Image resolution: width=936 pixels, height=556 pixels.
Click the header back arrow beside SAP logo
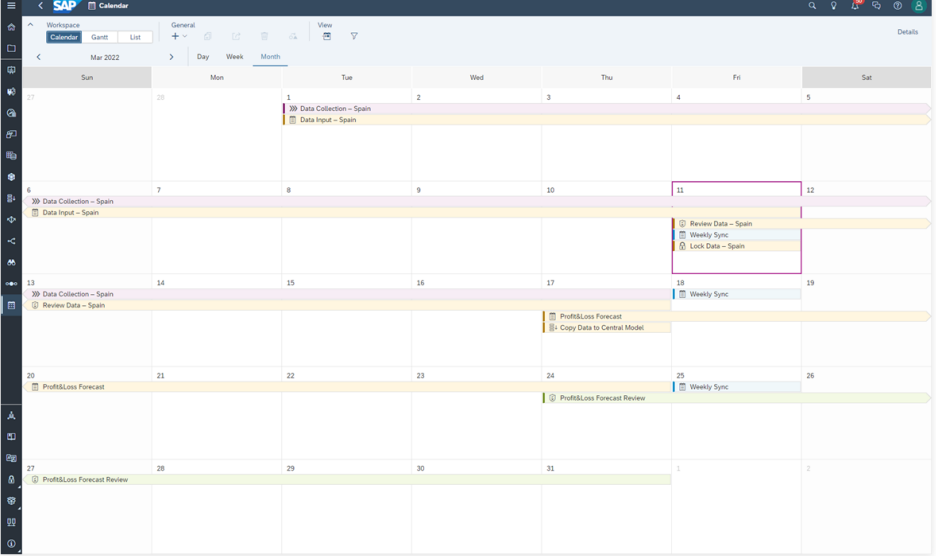coord(40,5)
